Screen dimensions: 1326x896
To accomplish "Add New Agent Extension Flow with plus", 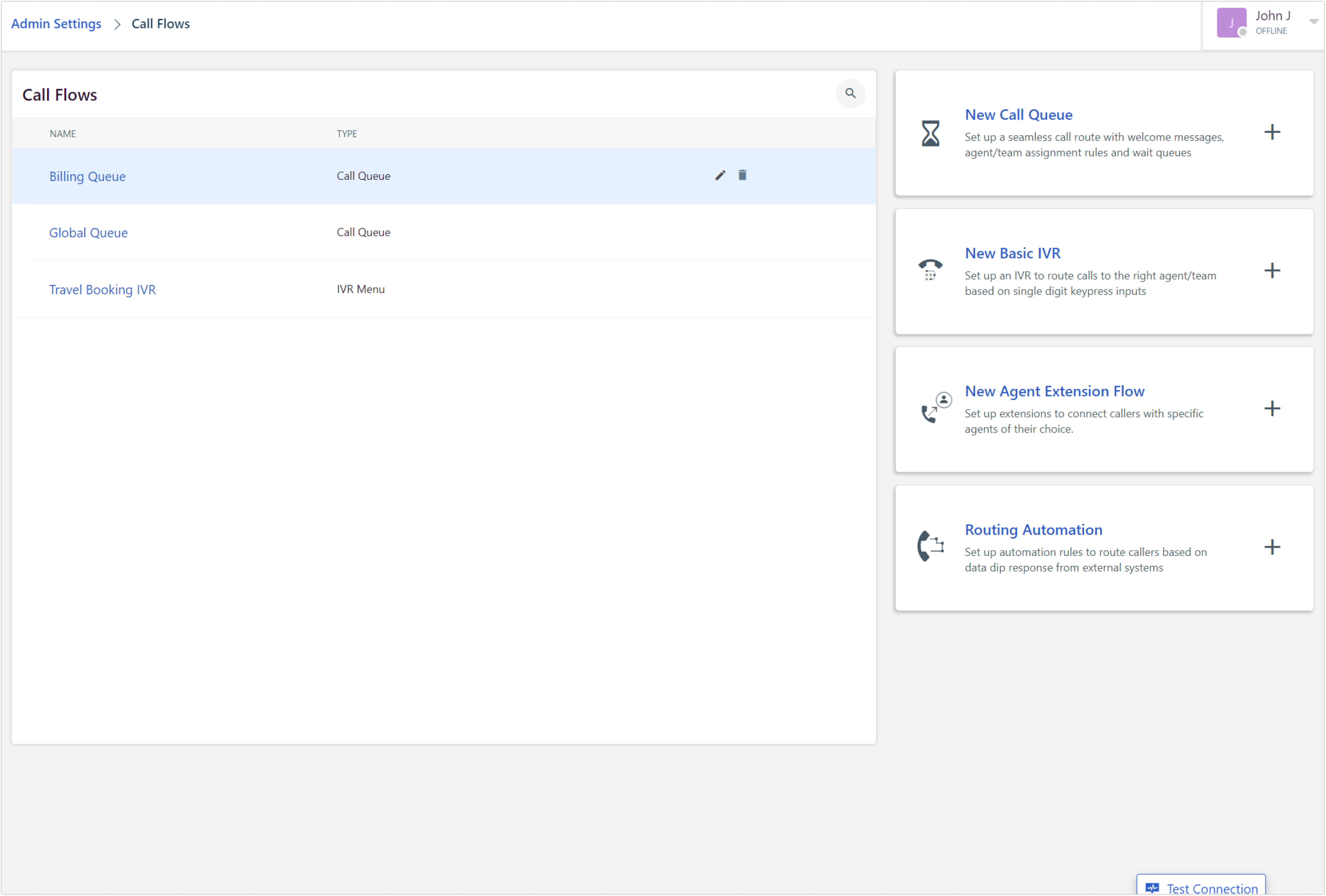I will [1272, 408].
